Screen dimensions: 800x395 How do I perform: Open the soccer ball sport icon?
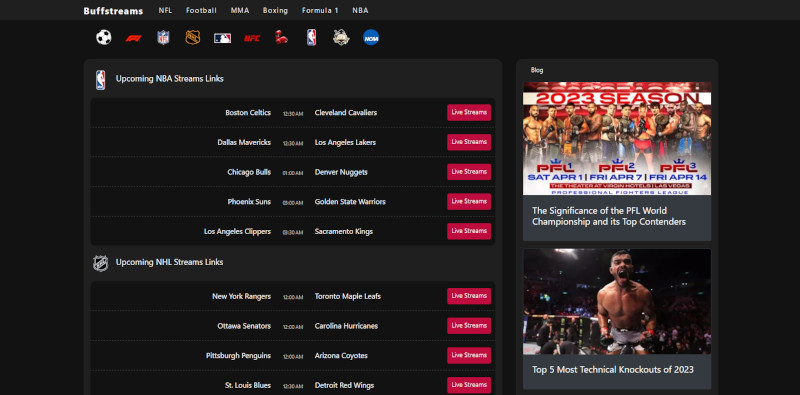pyautogui.click(x=104, y=37)
